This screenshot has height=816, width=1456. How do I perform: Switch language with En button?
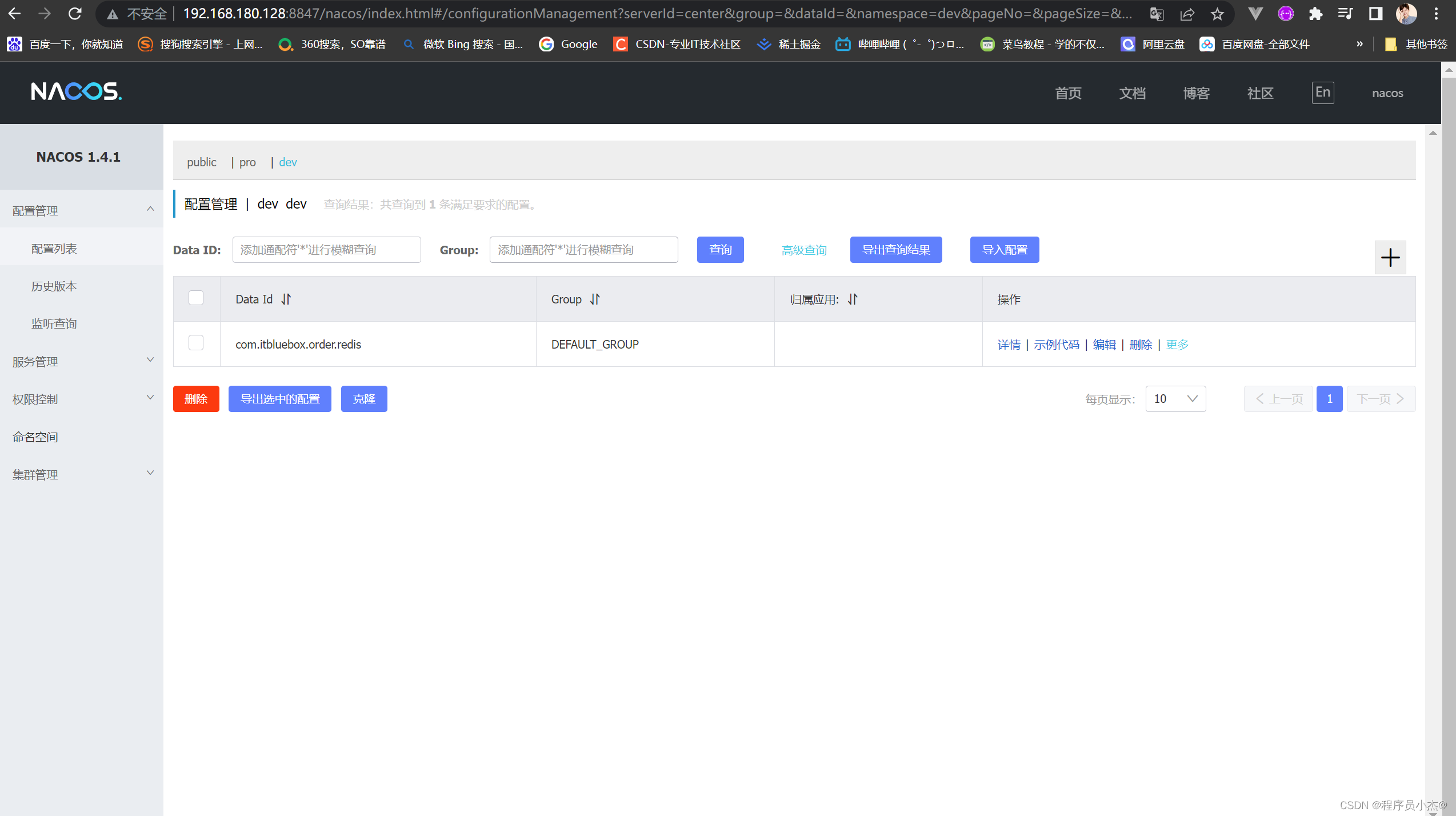[1323, 93]
